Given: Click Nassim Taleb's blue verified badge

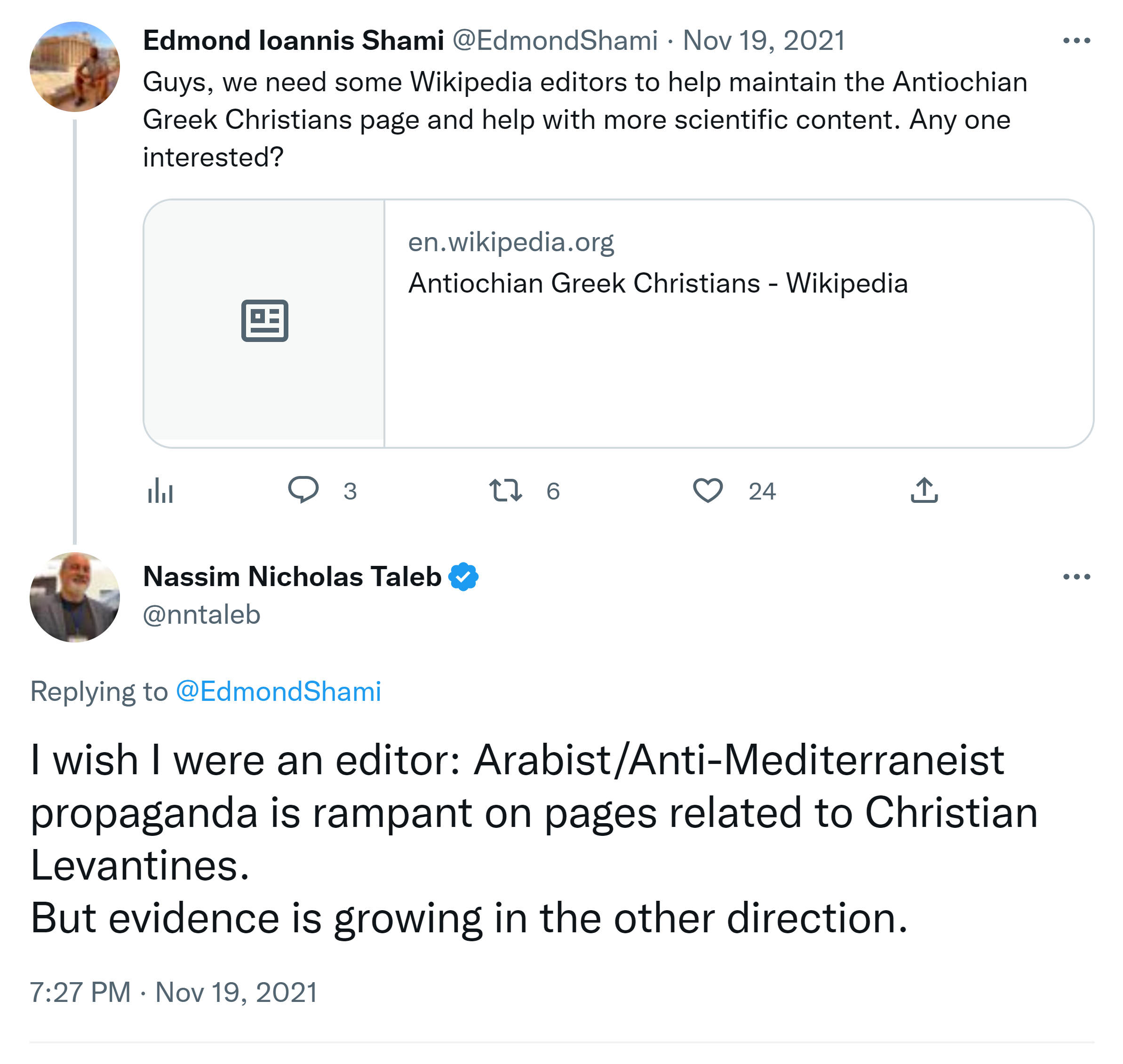Looking at the screenshot, I should pos(463,577).
